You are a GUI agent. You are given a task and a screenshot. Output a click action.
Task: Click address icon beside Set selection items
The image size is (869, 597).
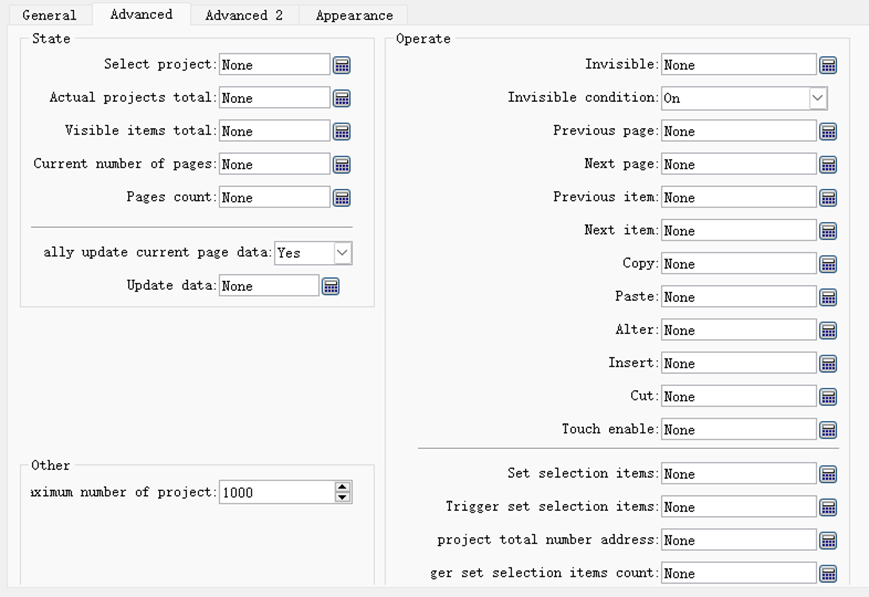click(828, 474)
